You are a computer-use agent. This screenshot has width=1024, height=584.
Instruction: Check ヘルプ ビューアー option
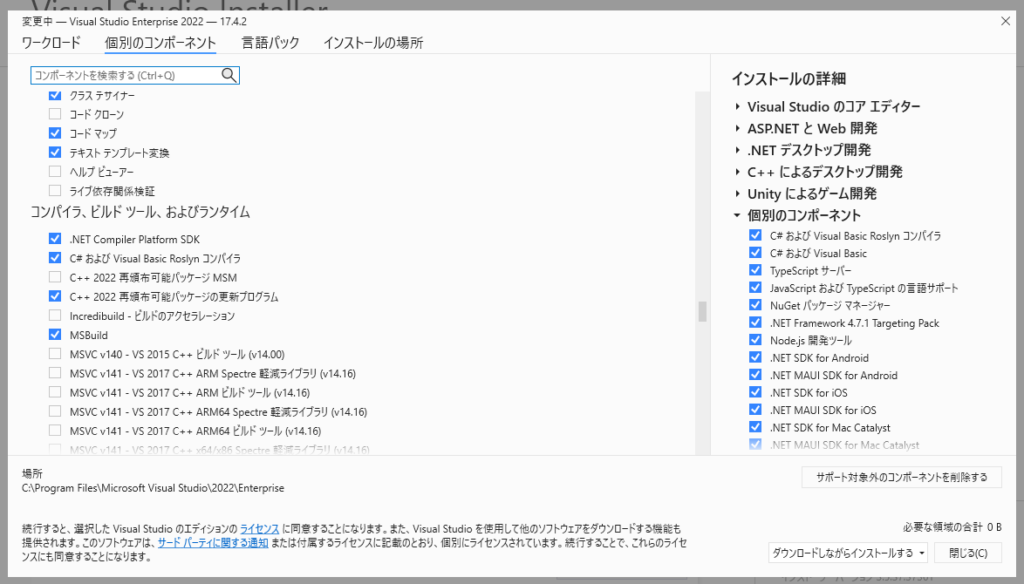[x=55, y=172]
